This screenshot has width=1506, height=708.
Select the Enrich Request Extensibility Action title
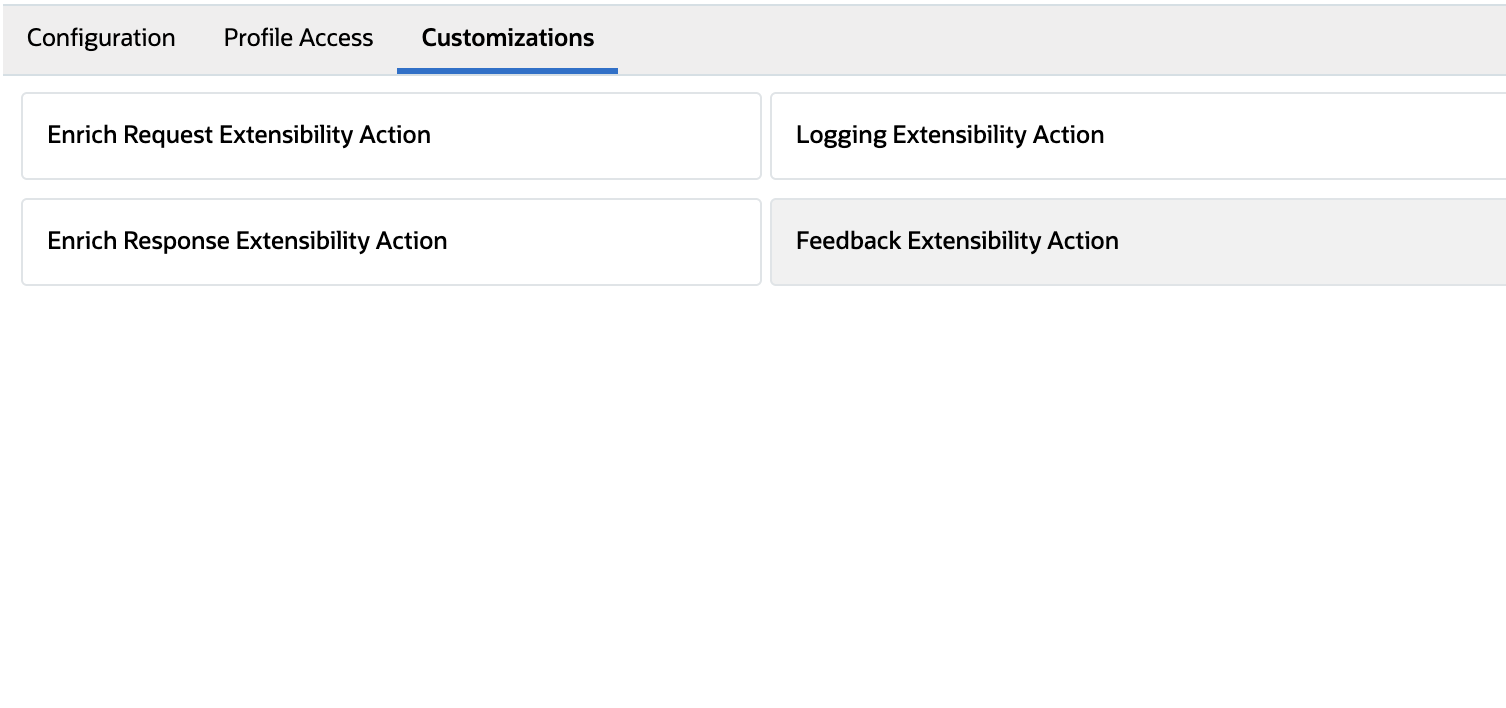[238, 134]
